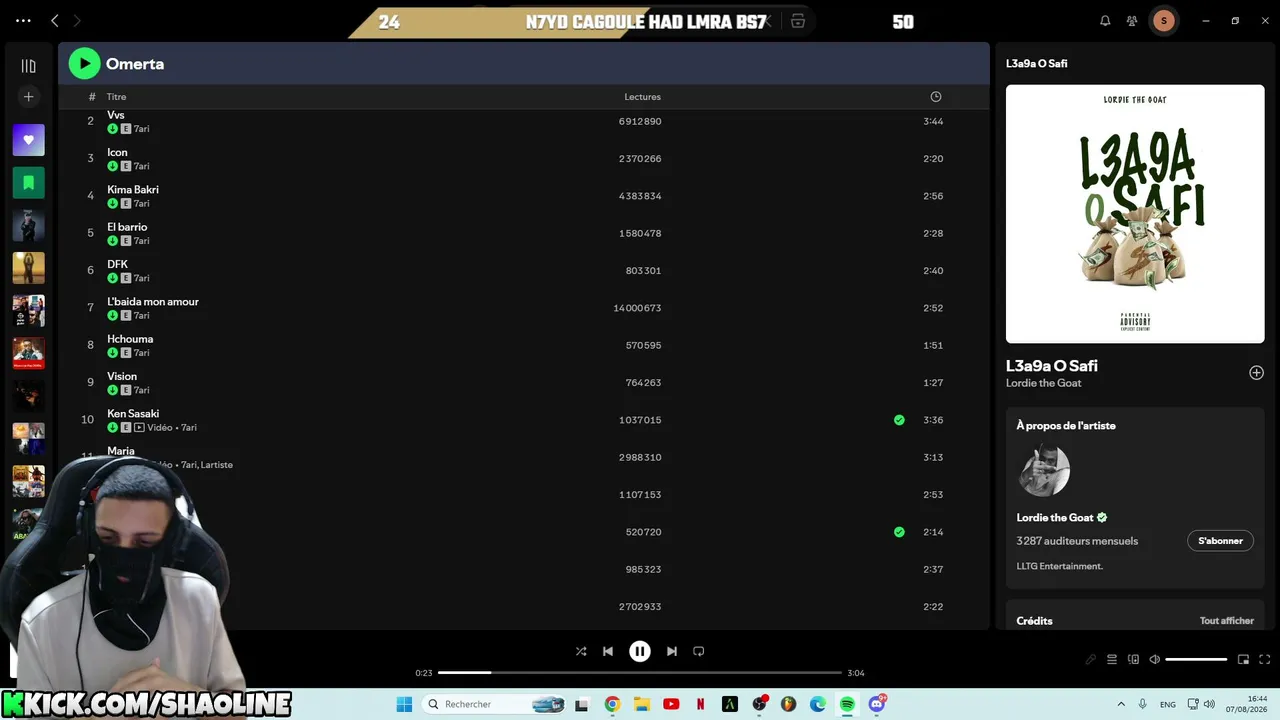Image resolution: width=1280 pixels, height=720 pixels.
Task: Open the play queue
Action: click(1112, 660)
